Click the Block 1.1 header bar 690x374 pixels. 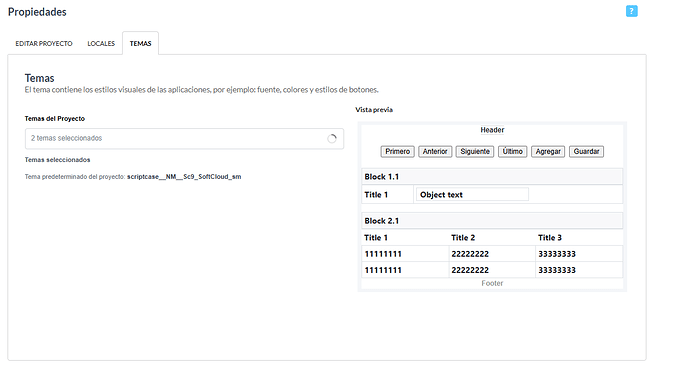(x=492, y=176)
